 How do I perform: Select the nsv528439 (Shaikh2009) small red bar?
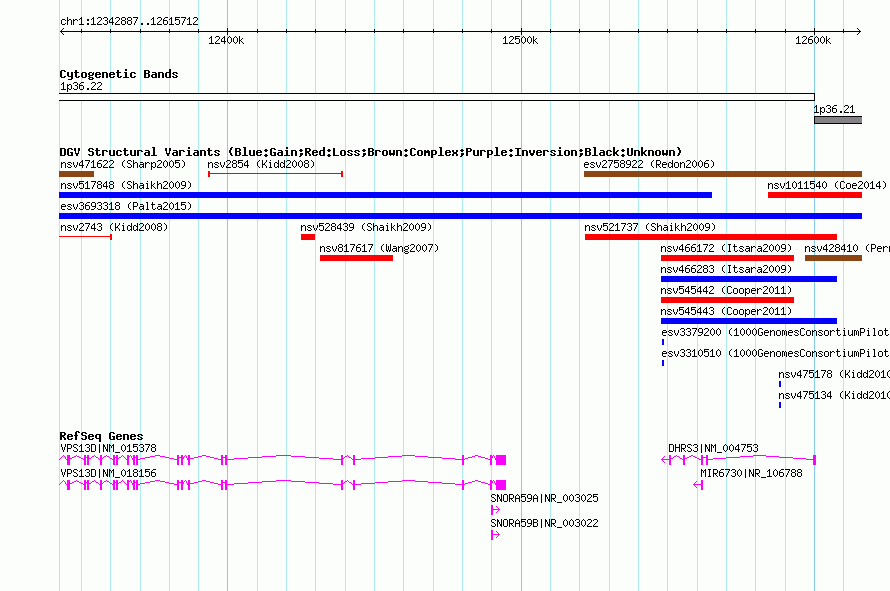308,237
